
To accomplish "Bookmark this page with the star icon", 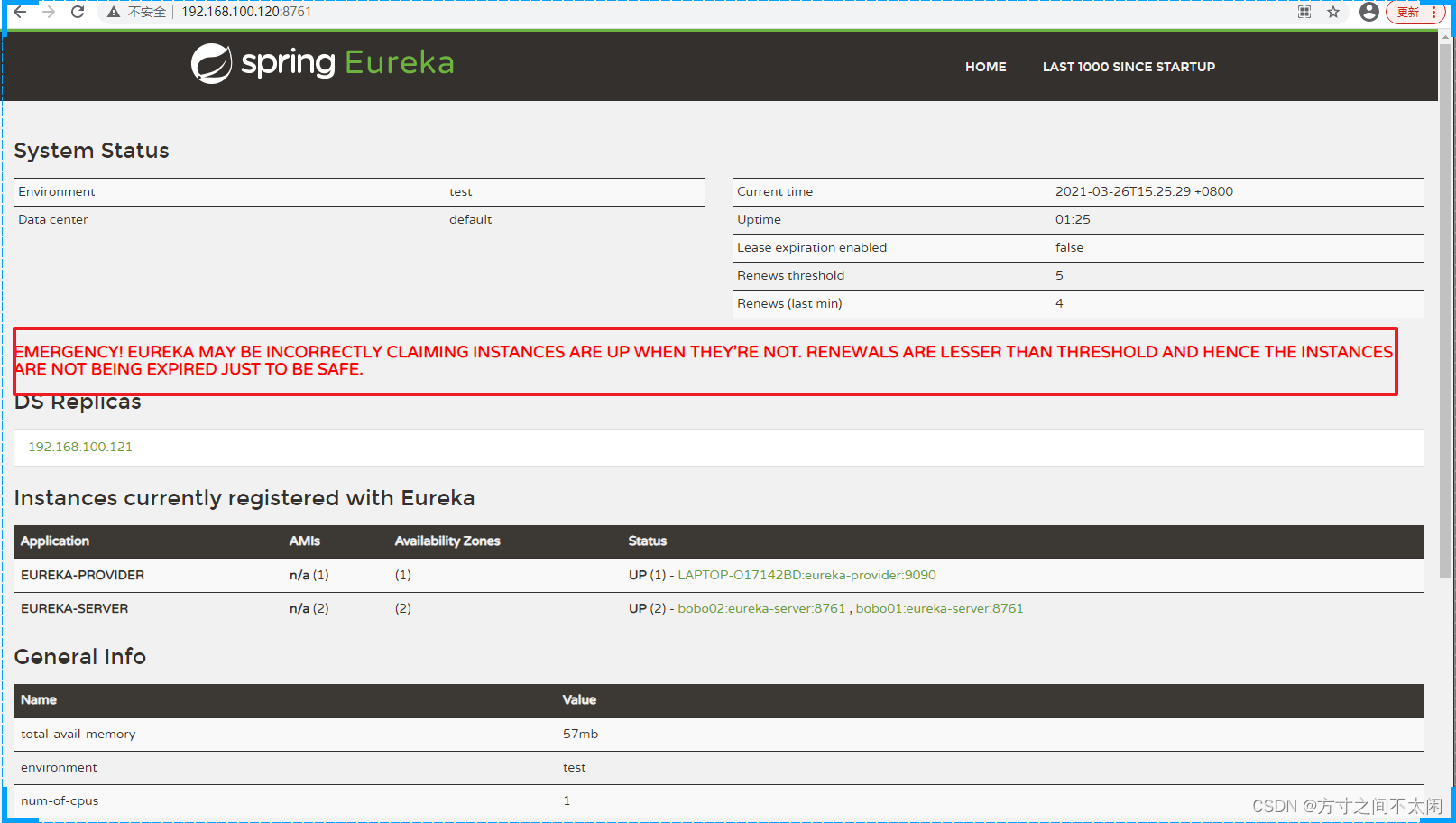I will 1333,12.
